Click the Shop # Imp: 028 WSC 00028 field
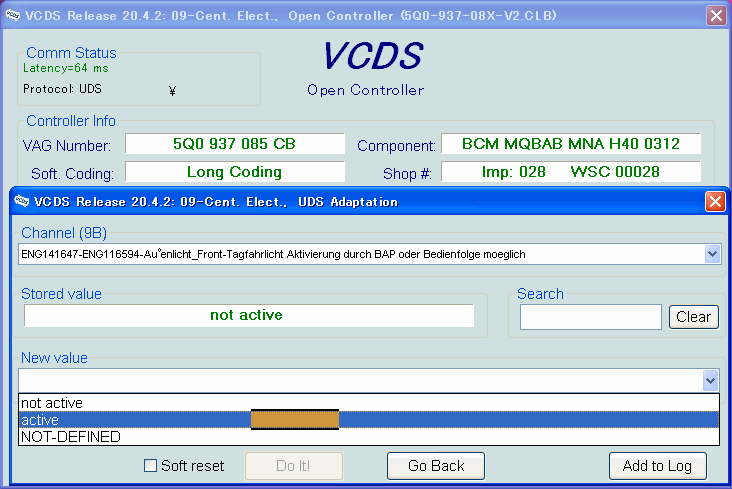 pos(570,172)
